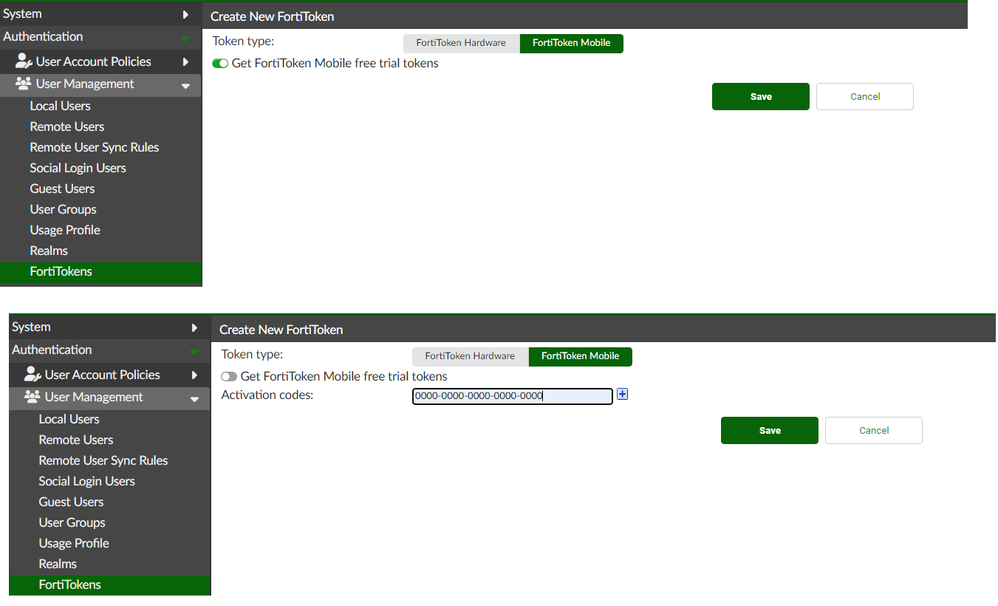Screen dimensions: 998x606
Task: Click 'Token type:' label in top form
Action: pyautogui.click(x=243, y=41)
